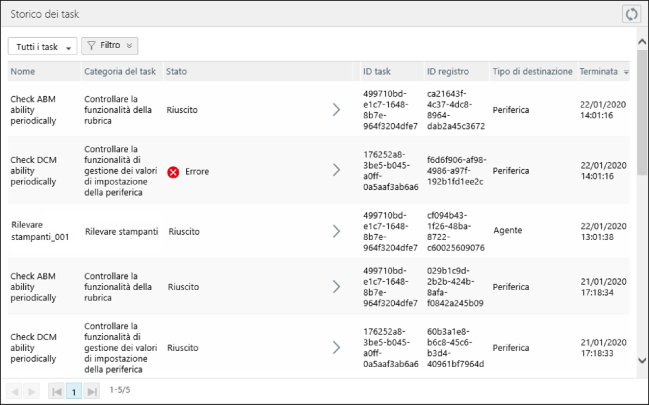Open details arrow for Rilevare stampanti_001 row

coord(337,232)
